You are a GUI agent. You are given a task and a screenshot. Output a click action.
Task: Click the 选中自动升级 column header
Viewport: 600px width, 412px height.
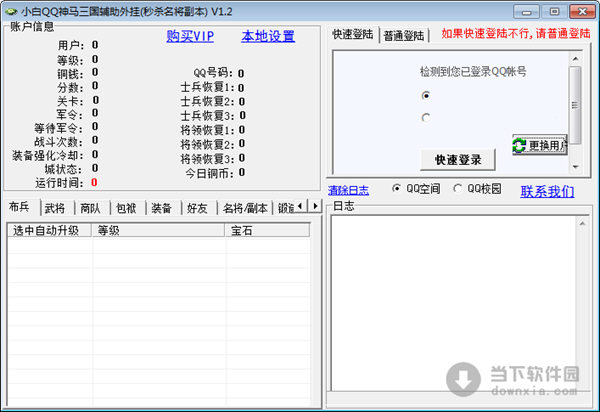48,231
